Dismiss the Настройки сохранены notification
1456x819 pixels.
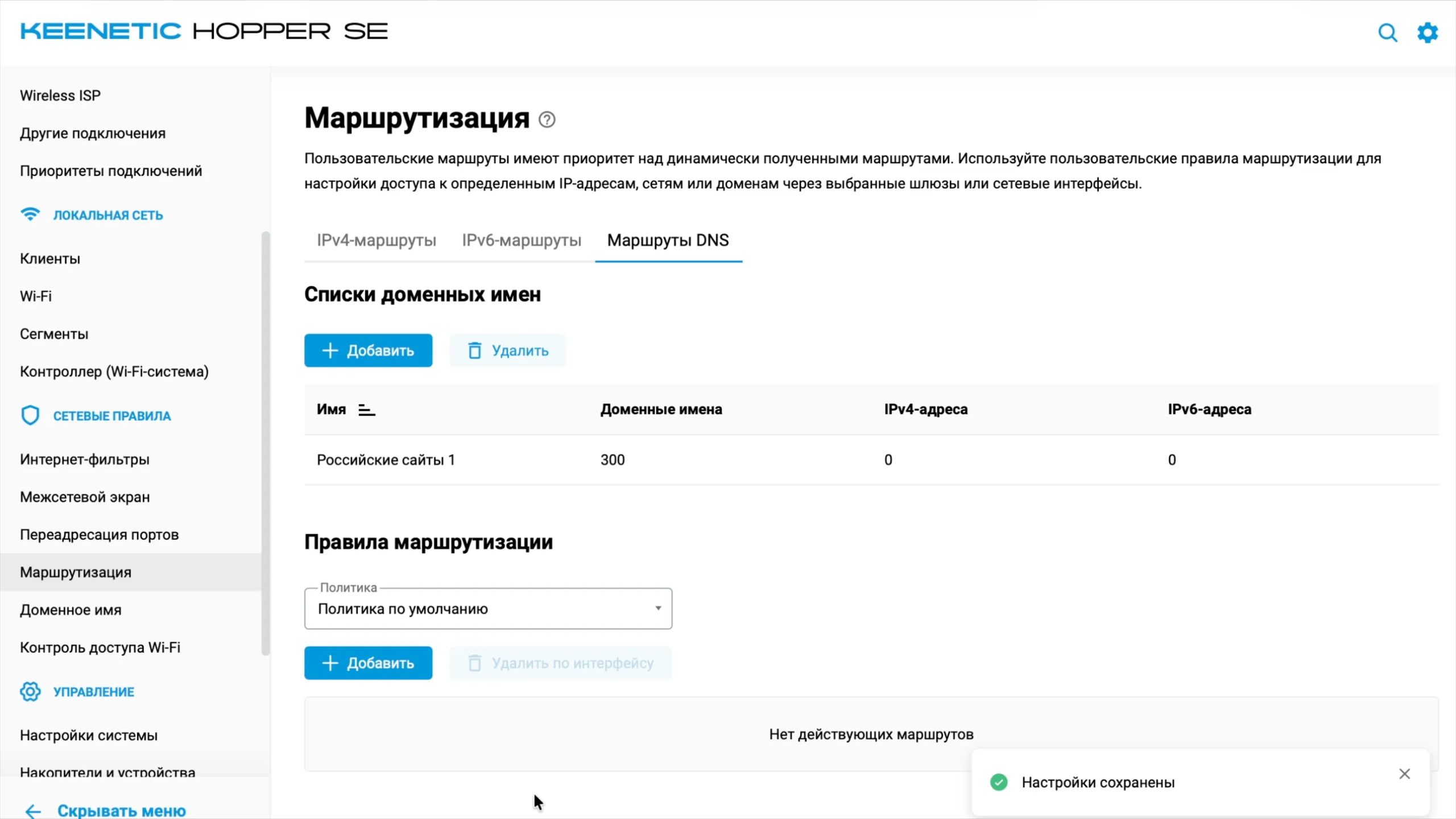click(1404, 774)
